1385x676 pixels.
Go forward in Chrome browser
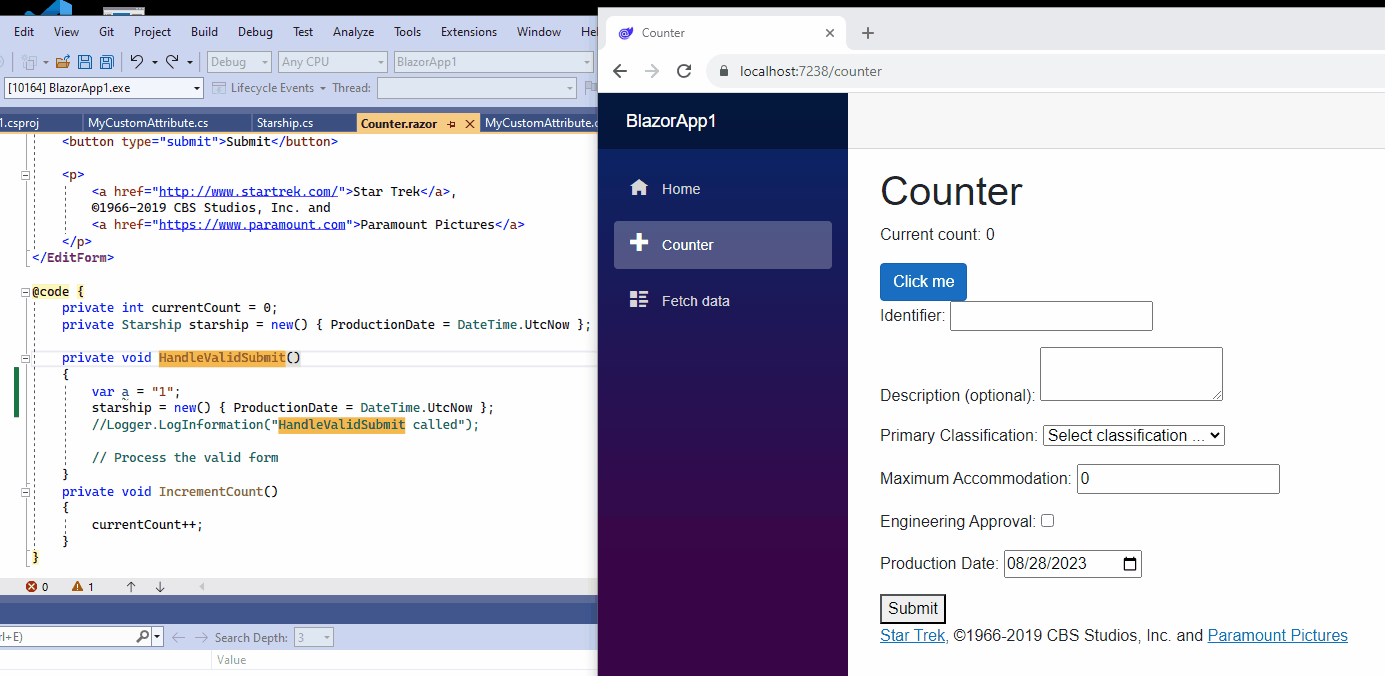[652, 71]
